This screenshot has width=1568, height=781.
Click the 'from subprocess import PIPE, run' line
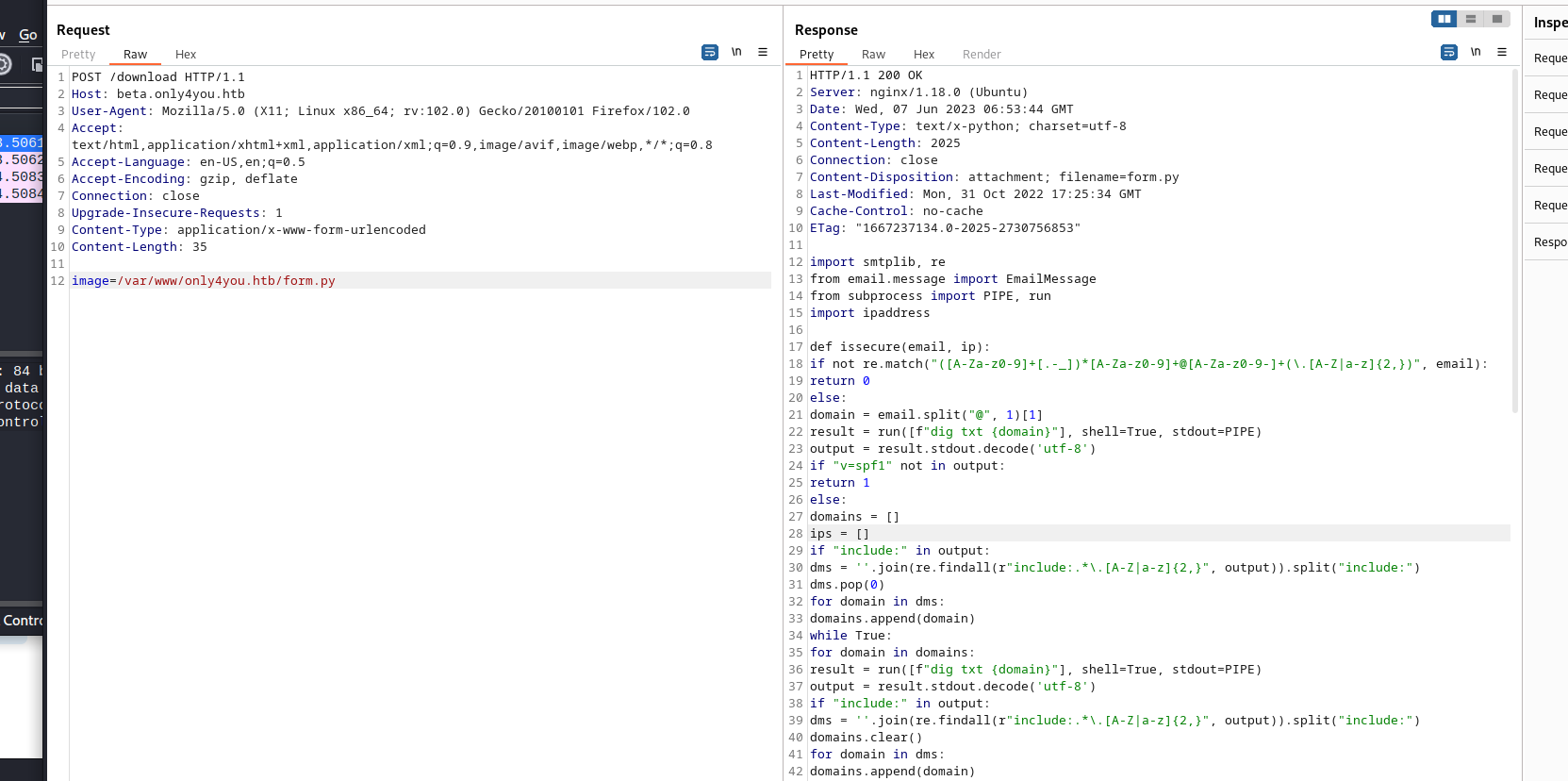pyautogui.click(x=930, y=296)
